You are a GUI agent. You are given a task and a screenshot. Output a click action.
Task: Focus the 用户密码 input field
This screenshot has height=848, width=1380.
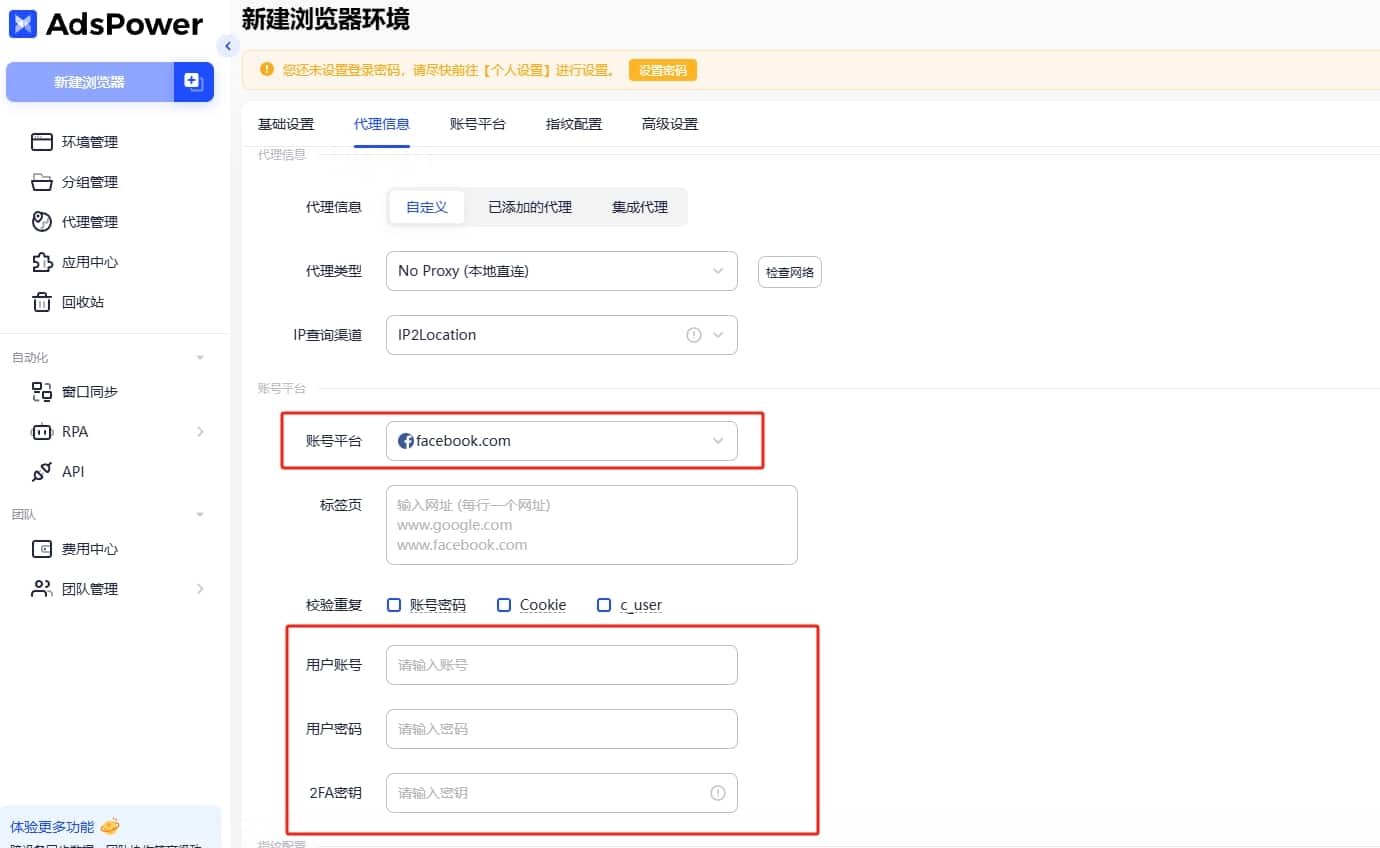coord(562,729)
